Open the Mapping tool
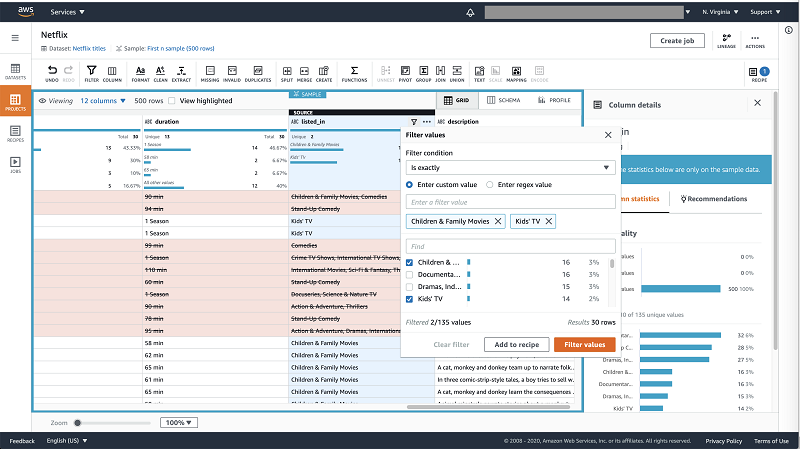This screenshot has width=800, height=449. coord(516,73)
